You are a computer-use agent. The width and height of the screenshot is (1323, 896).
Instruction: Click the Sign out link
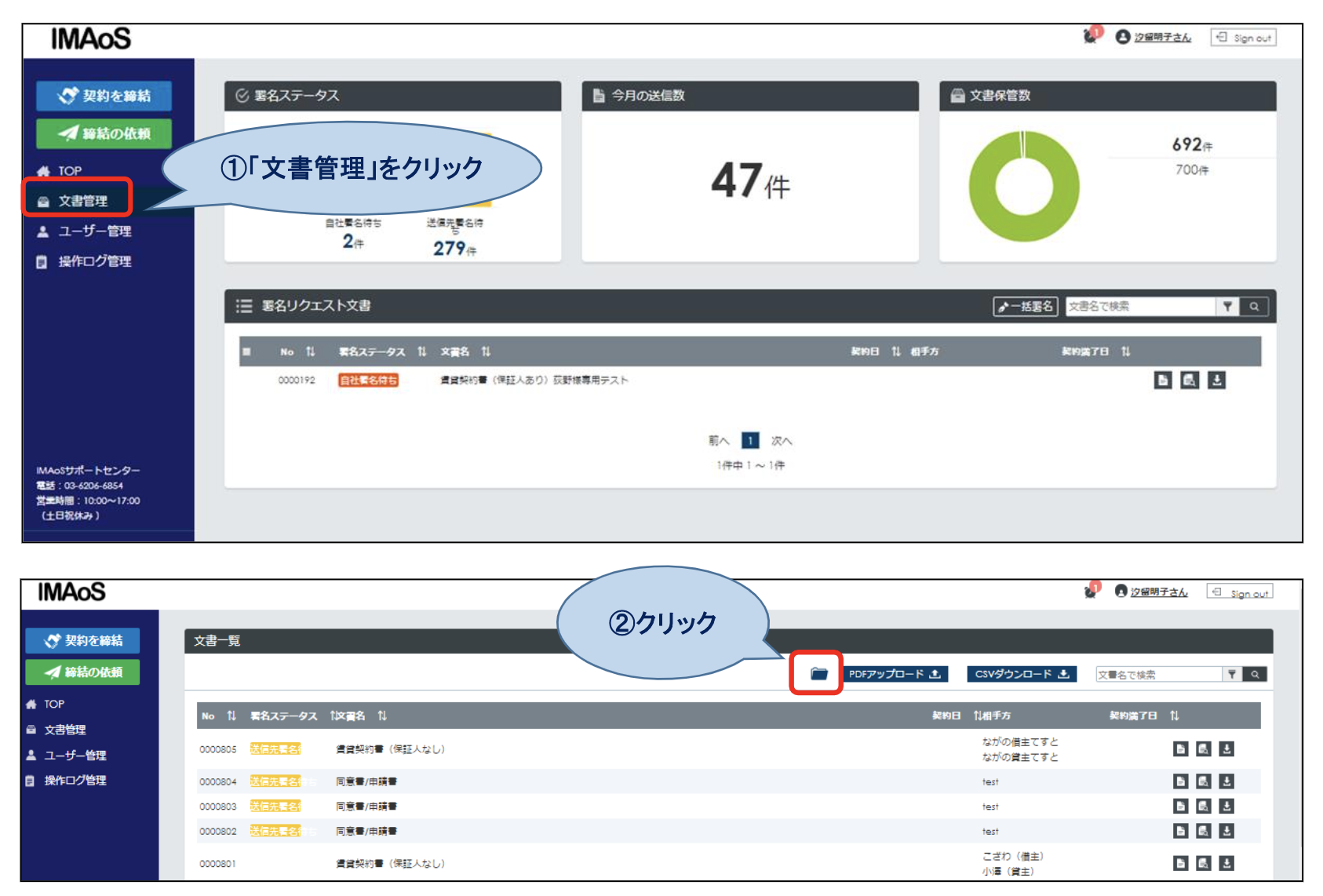1243,36
